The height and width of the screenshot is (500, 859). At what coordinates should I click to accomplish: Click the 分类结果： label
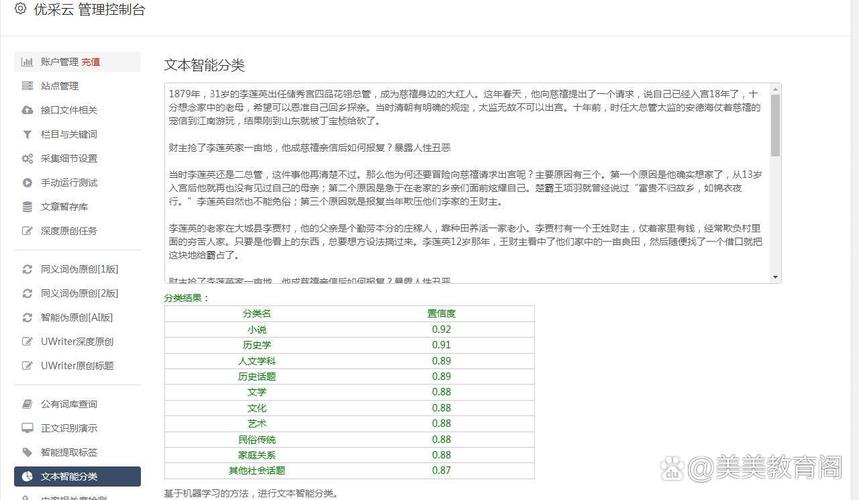pos(186,298)
